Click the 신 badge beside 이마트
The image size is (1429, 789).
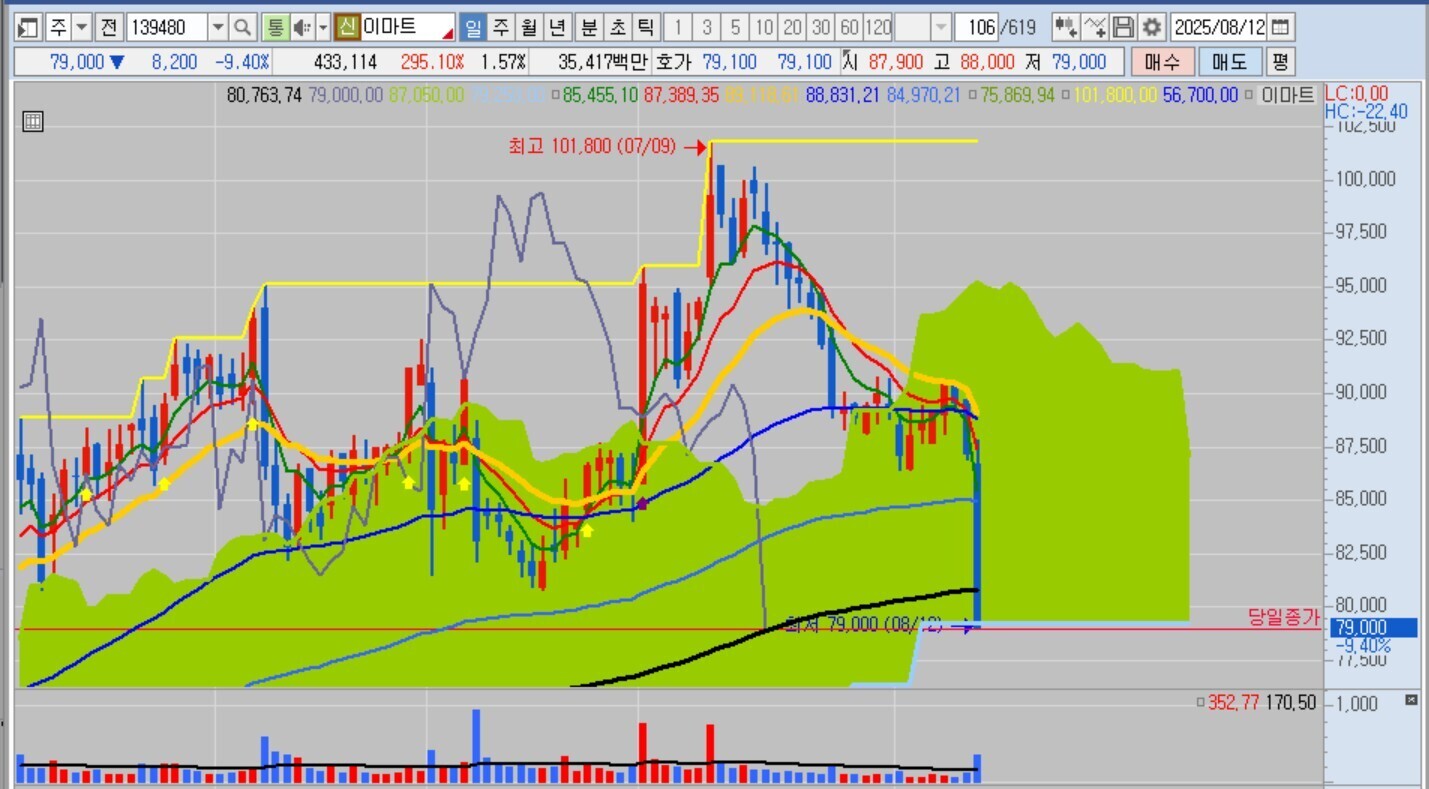347,27
